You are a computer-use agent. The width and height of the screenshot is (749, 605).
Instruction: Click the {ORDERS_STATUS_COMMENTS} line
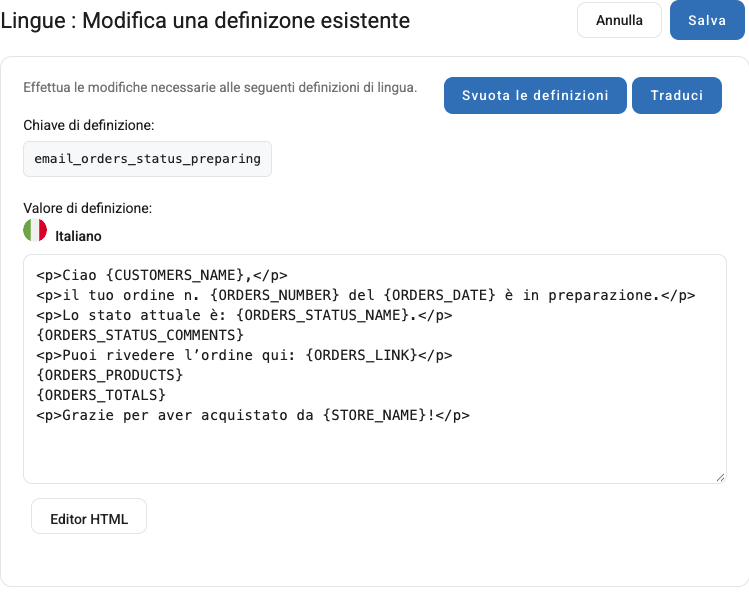(x=140, y=335)
